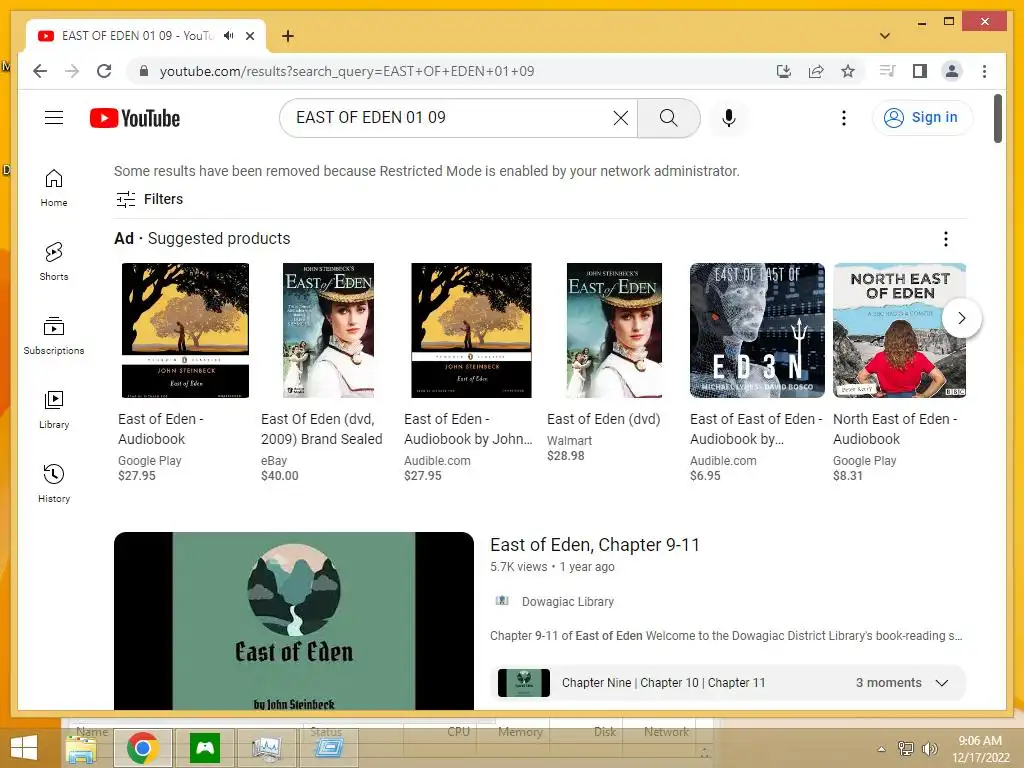Open East of Eden, Chapter 9-11 video title
Viewport: 1024px width, 768px height.
(x=594, y=545)
